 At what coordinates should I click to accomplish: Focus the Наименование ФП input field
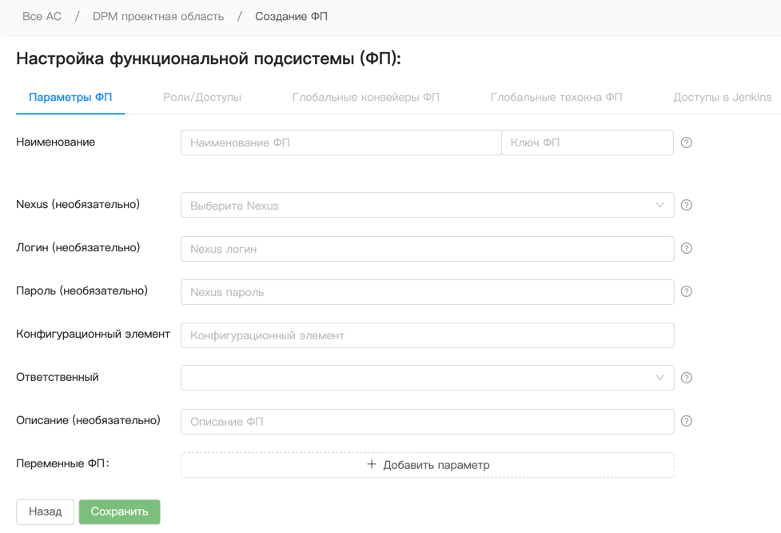(340, 143)
